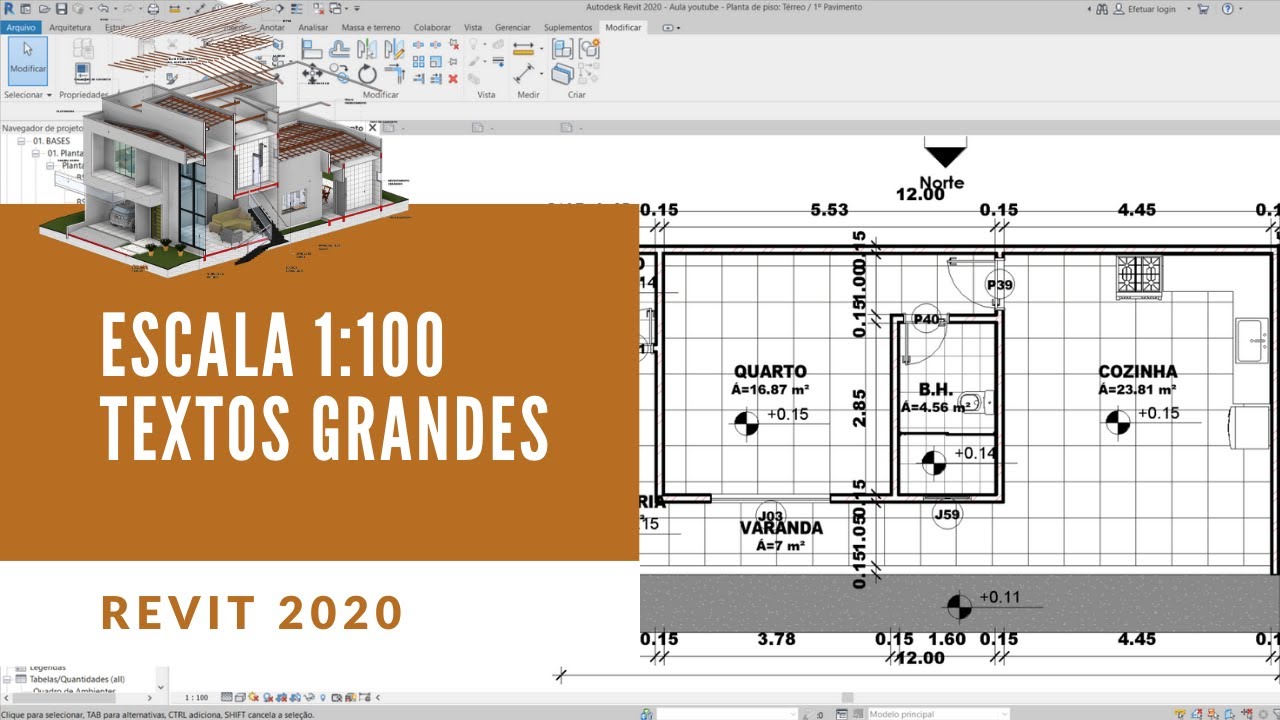Select the Array tool icon
The image size is (1280, 720).
(x=419, y=62)
